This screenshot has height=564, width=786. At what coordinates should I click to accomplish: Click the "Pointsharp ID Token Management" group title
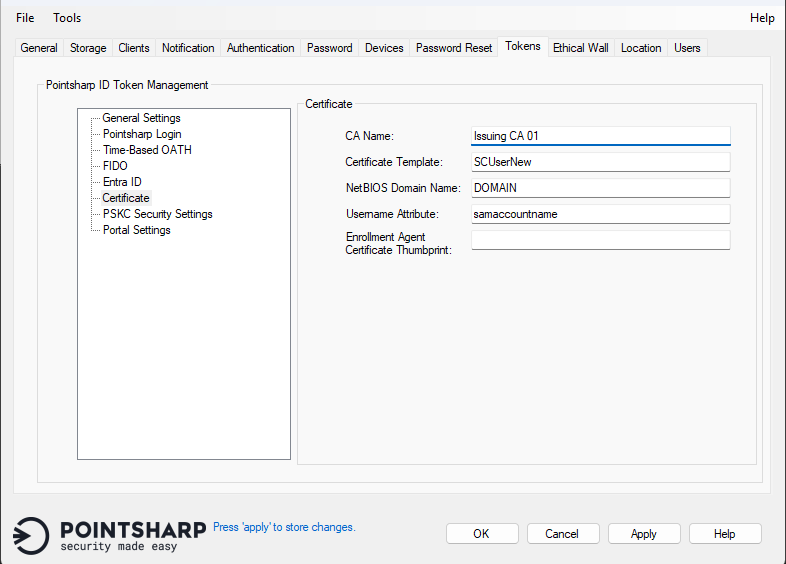click(127, 85)
